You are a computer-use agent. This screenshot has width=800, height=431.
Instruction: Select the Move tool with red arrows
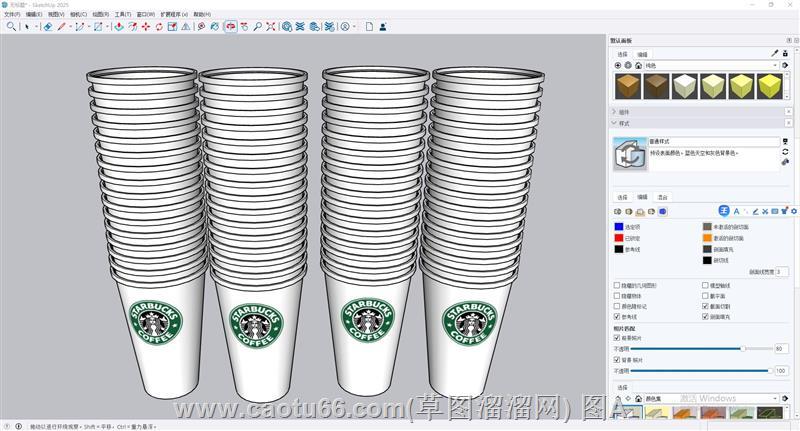coord(146,27)
